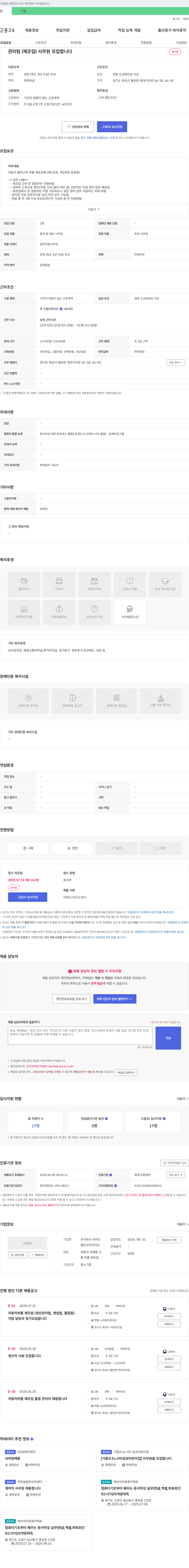The image size is (189, 1568).
Task: Open the 직업 능력 개발 menu
Action: (x=129, y=30)
